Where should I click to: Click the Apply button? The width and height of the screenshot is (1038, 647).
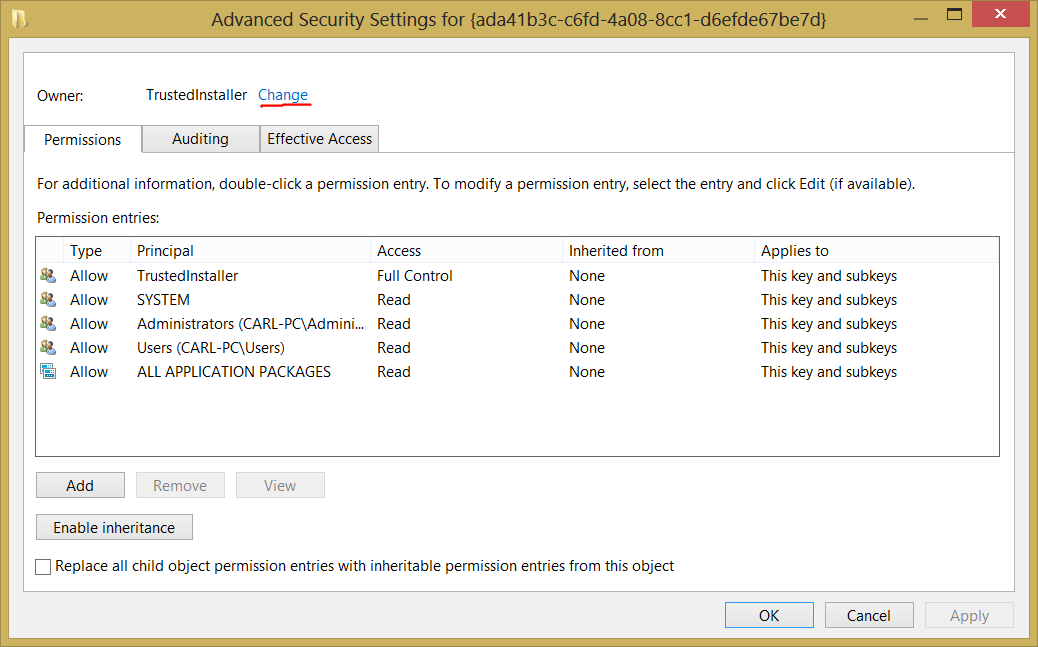[x=969, y=615]
